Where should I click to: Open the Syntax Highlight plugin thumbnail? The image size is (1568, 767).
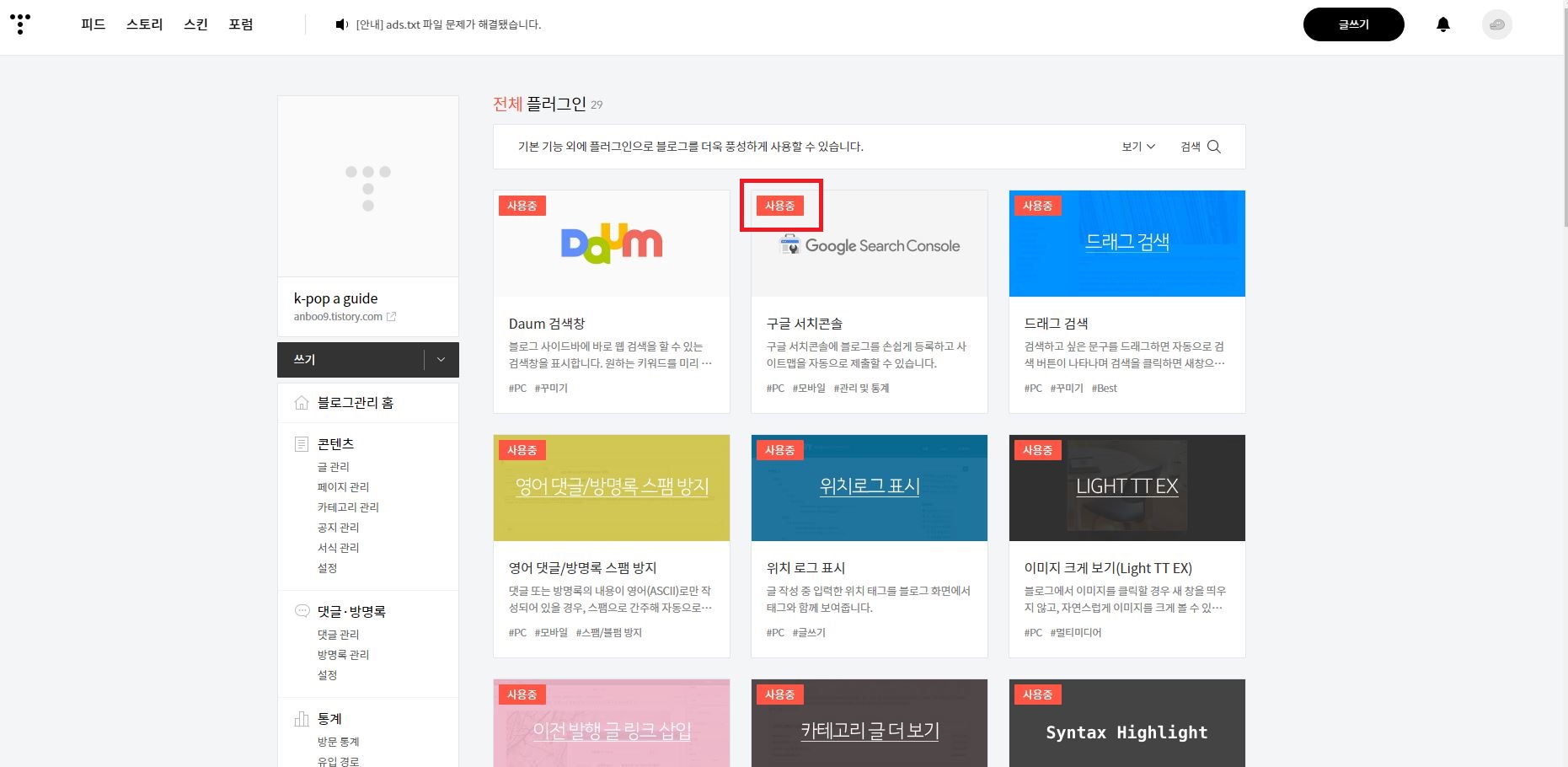coord(1127,723)
